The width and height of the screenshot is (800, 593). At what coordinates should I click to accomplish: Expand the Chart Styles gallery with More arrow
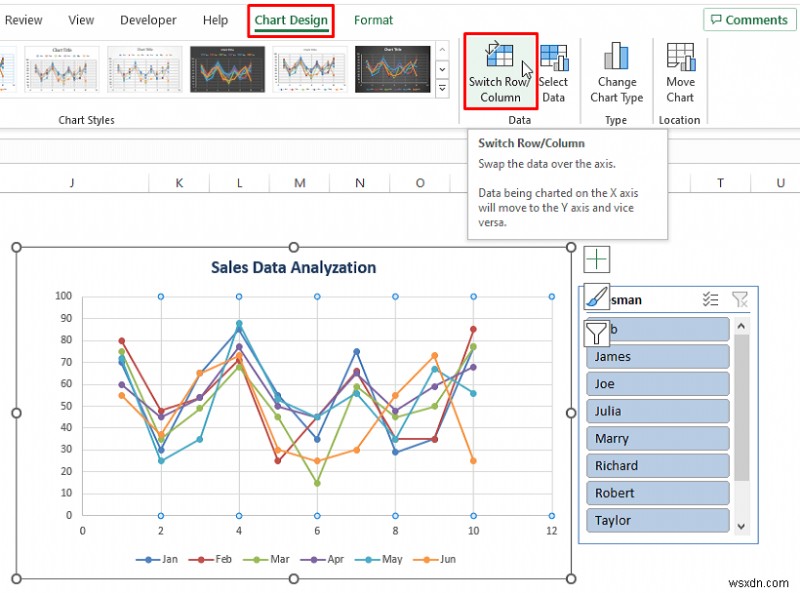(441, 89)
